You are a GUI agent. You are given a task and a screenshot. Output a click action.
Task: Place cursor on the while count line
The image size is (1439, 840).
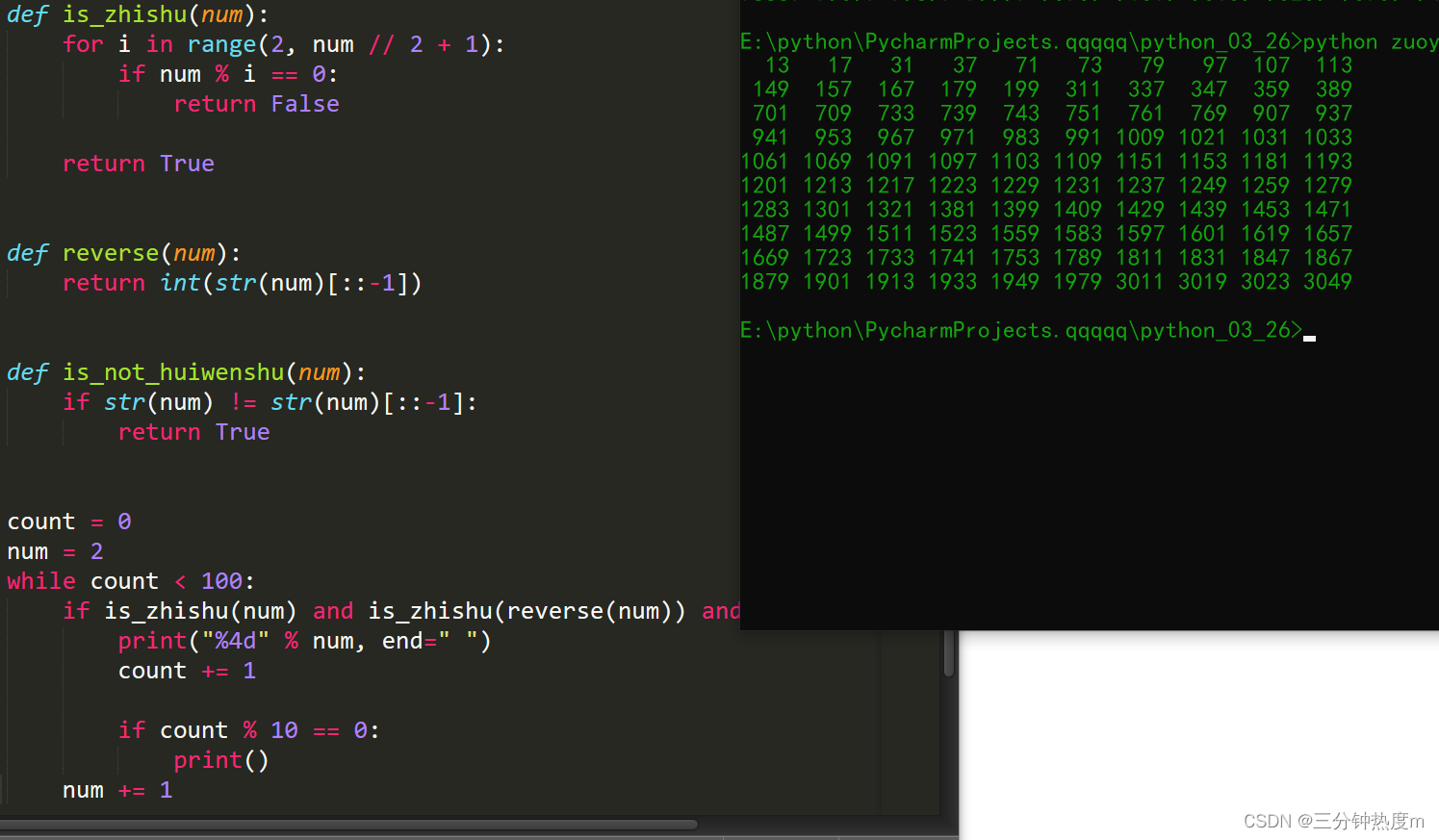pos(125,581)
